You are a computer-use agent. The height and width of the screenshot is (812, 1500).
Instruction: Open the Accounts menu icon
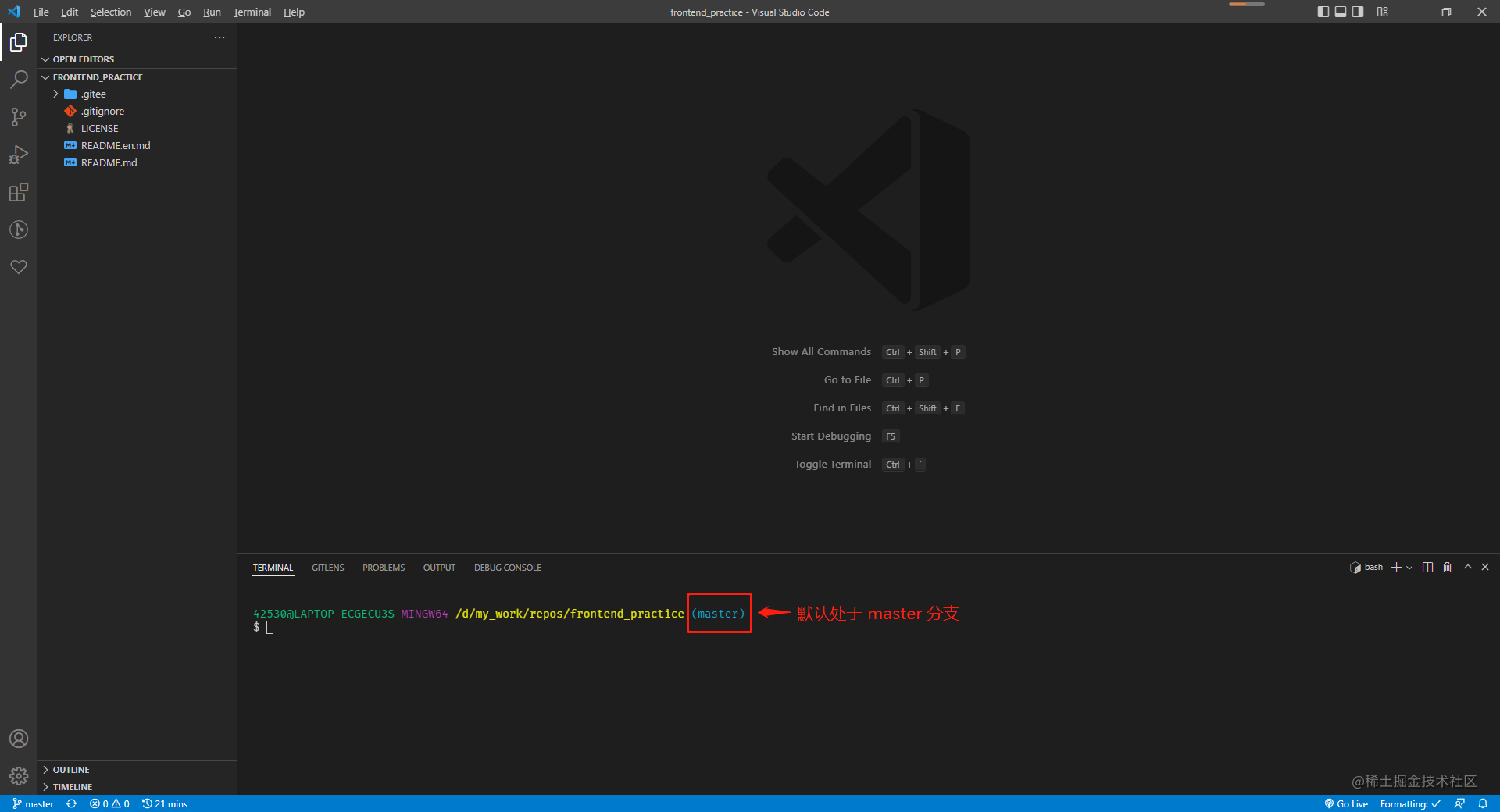pos(19,739)
